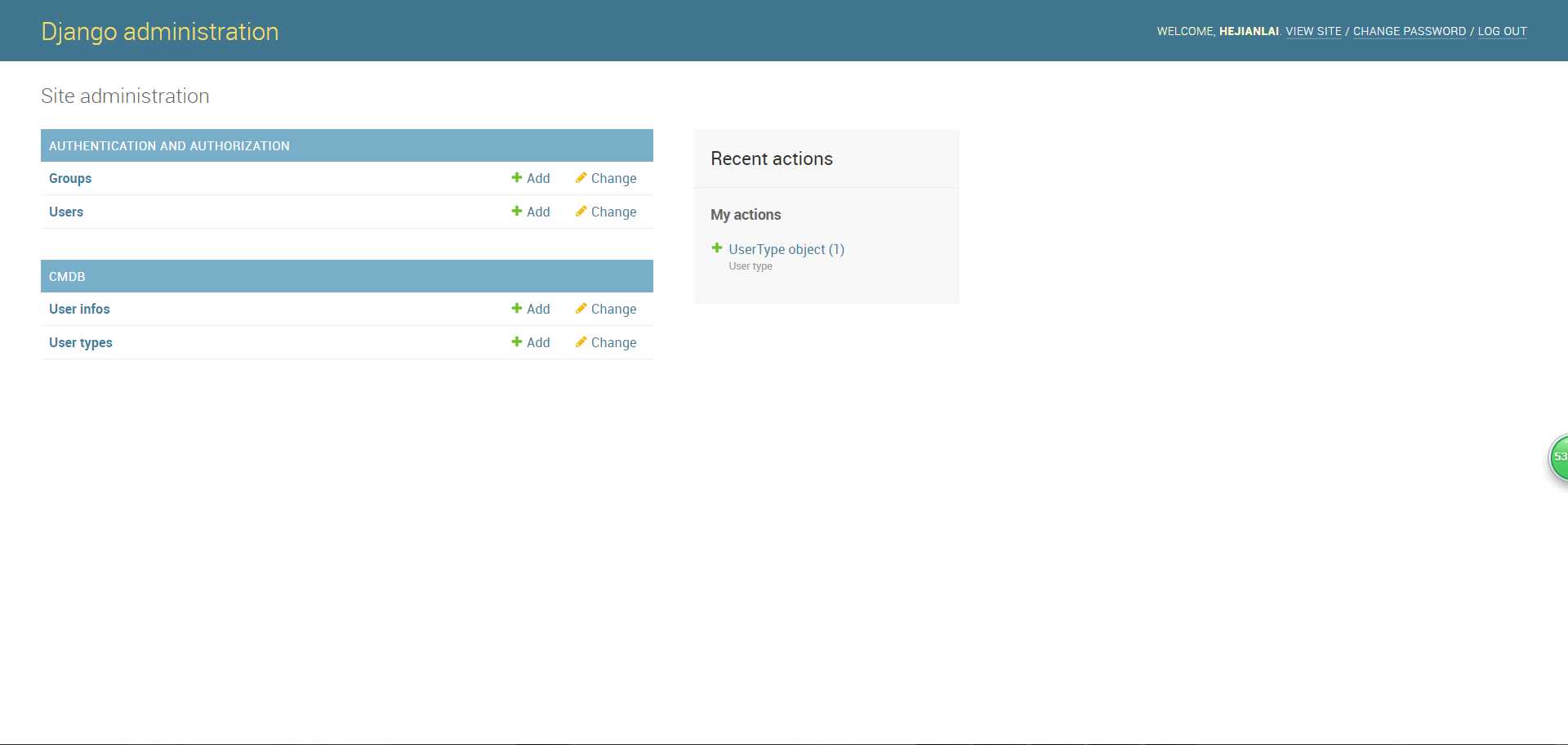Screen dimensions: 1568x745
Task: Click View Site in the header
Action: 1313,31
